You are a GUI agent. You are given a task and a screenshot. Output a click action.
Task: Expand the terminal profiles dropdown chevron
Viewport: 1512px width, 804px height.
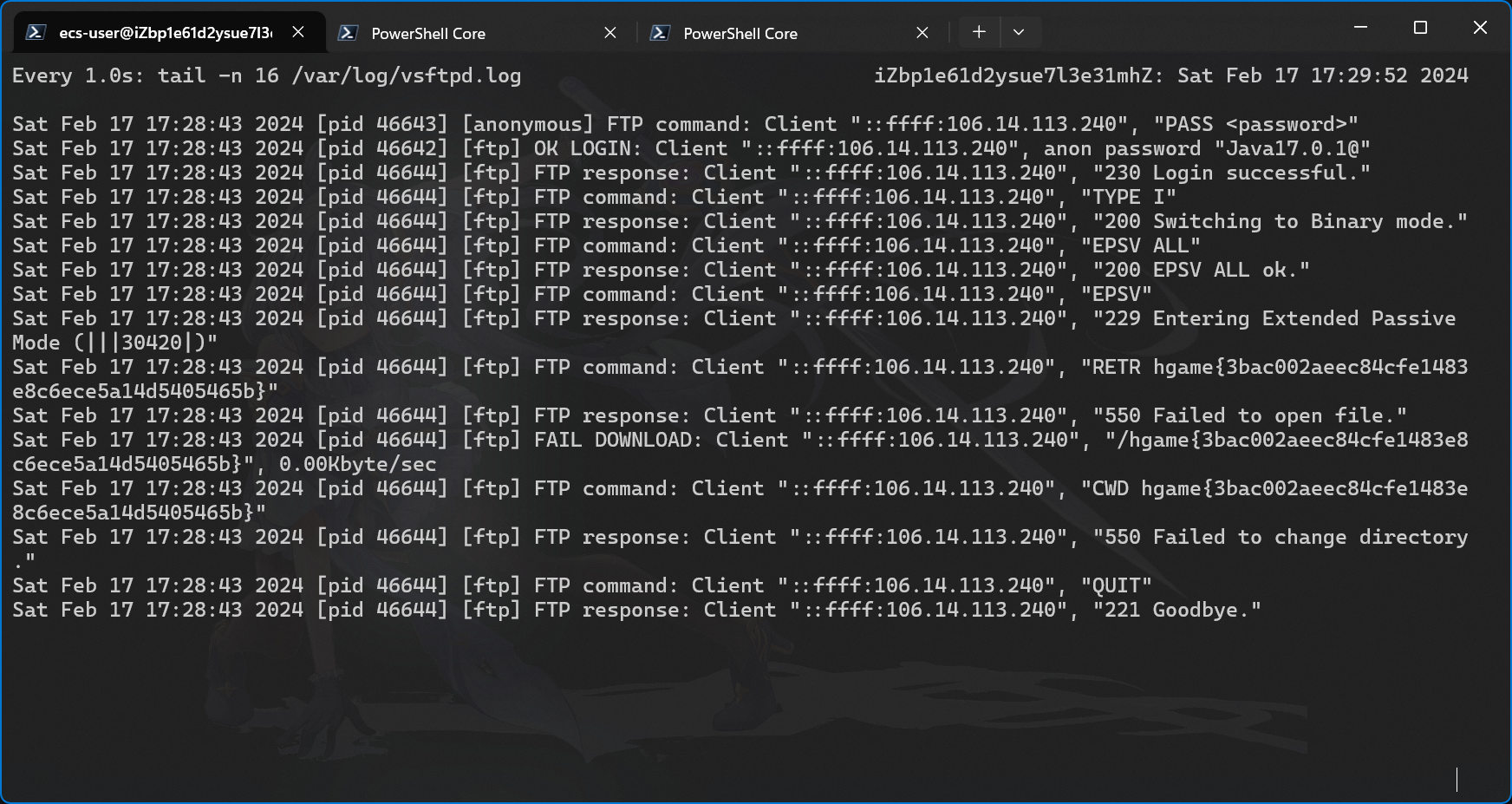(1019, 32)
